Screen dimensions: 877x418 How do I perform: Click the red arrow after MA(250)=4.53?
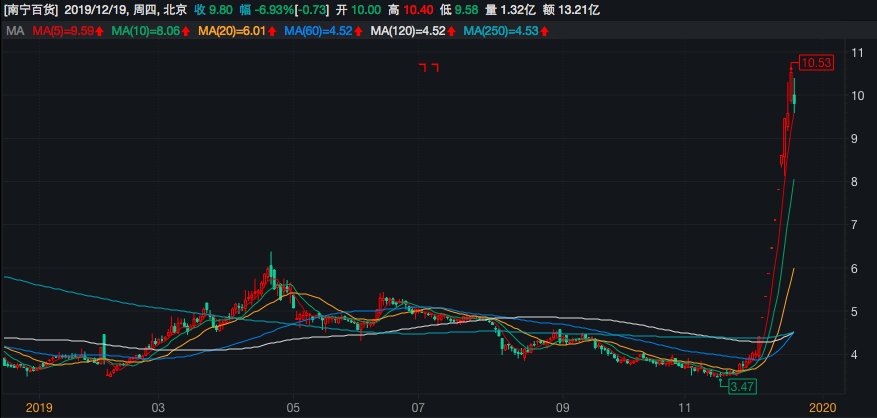pos(549,32)
